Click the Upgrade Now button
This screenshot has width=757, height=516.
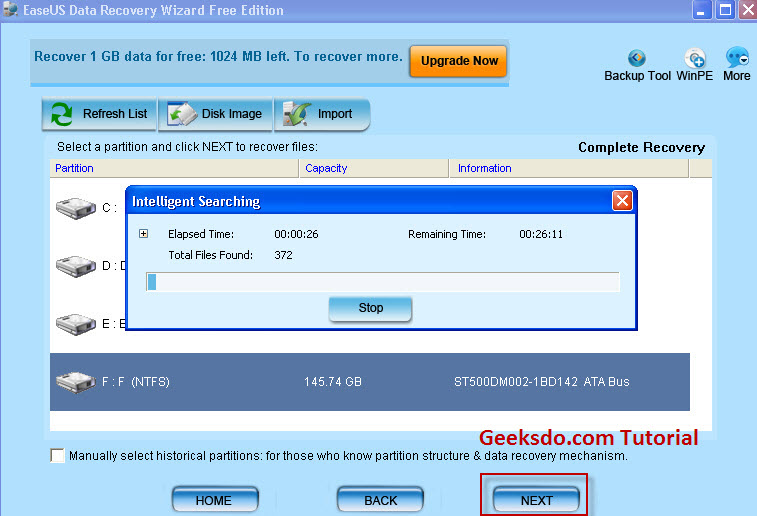coord(458,61)
